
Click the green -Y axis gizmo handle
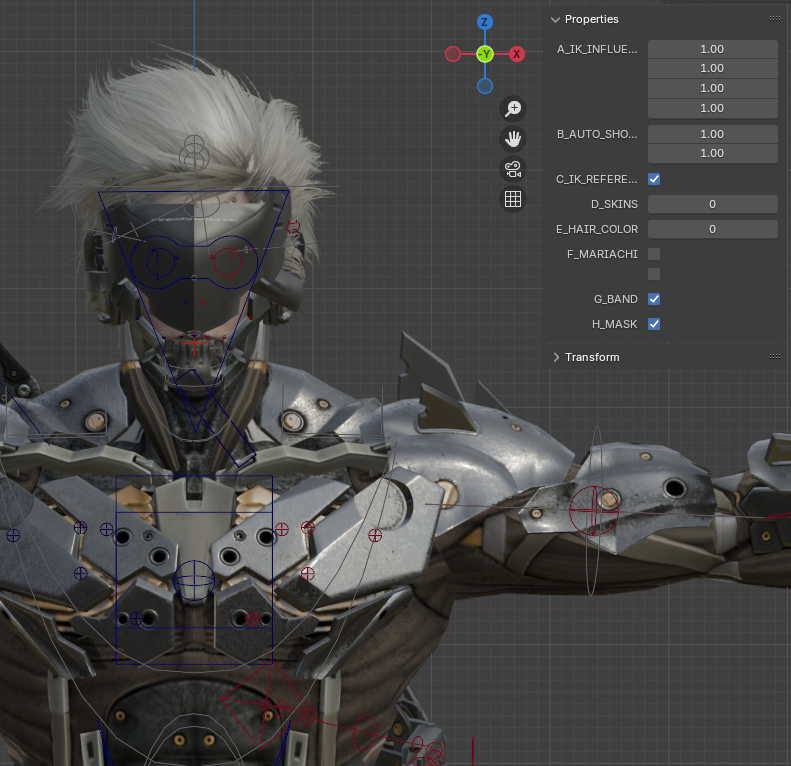(485, 54)
